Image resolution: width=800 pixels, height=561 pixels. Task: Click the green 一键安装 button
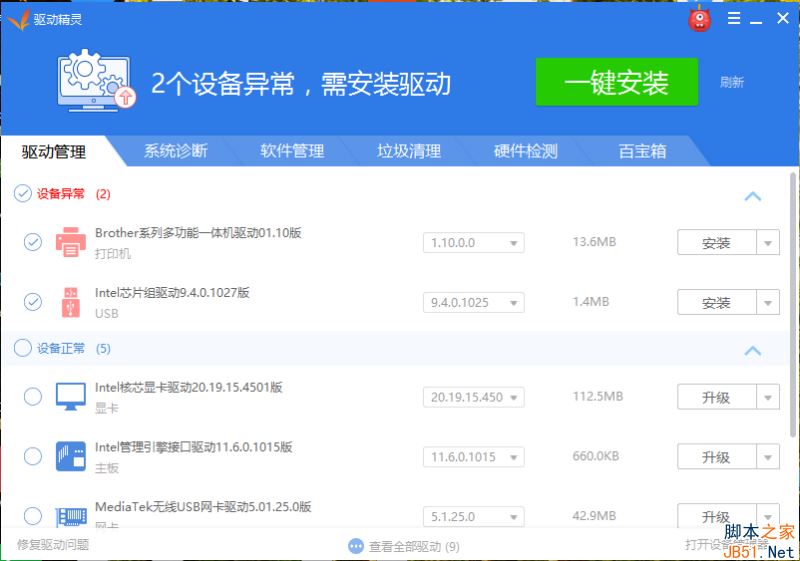[617, 82]
